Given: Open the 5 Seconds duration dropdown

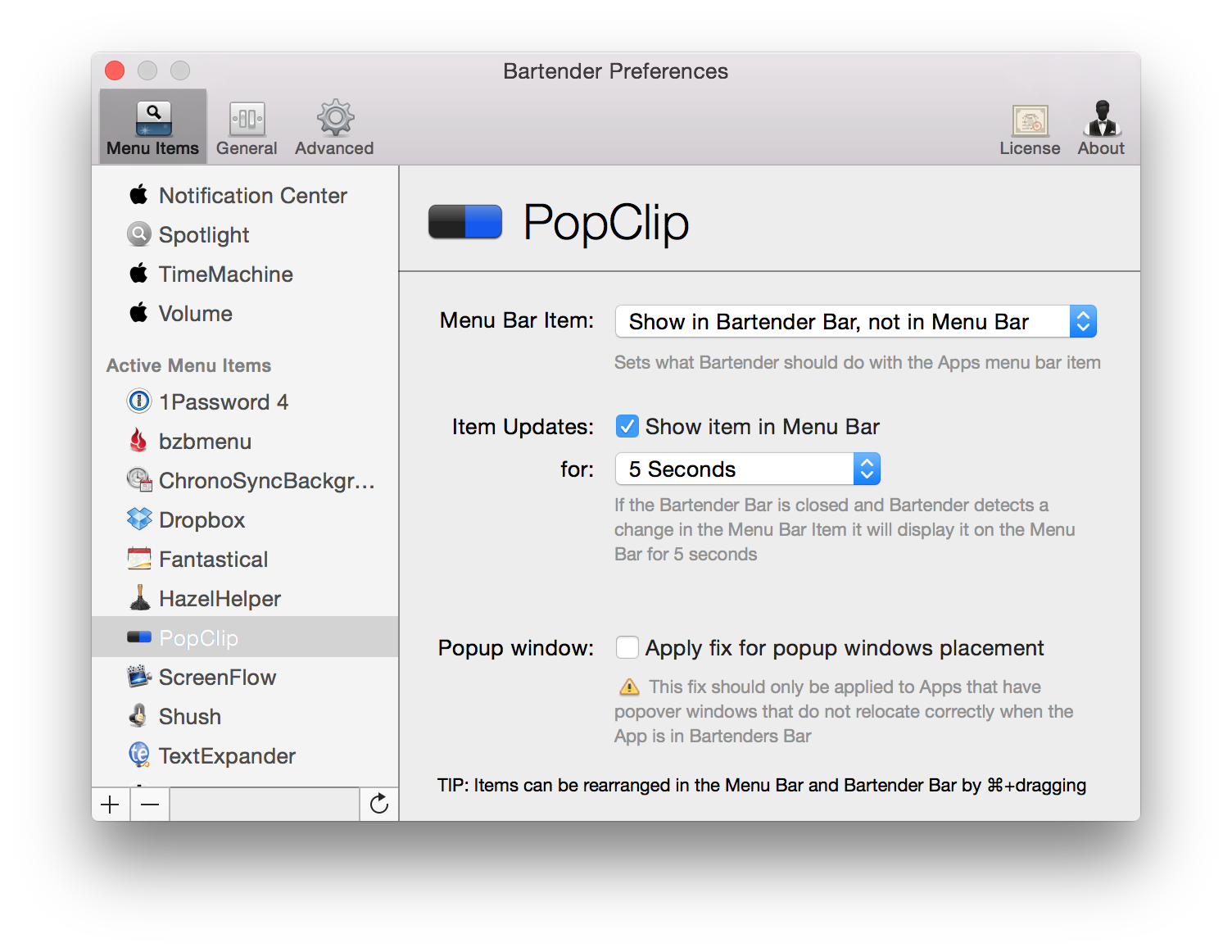Looking at the screenshot, I should [x=747, y=469].
